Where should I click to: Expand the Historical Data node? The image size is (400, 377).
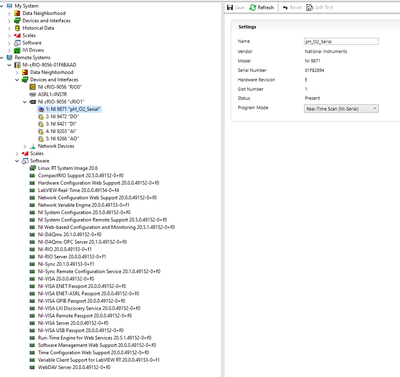pos(9,28)
